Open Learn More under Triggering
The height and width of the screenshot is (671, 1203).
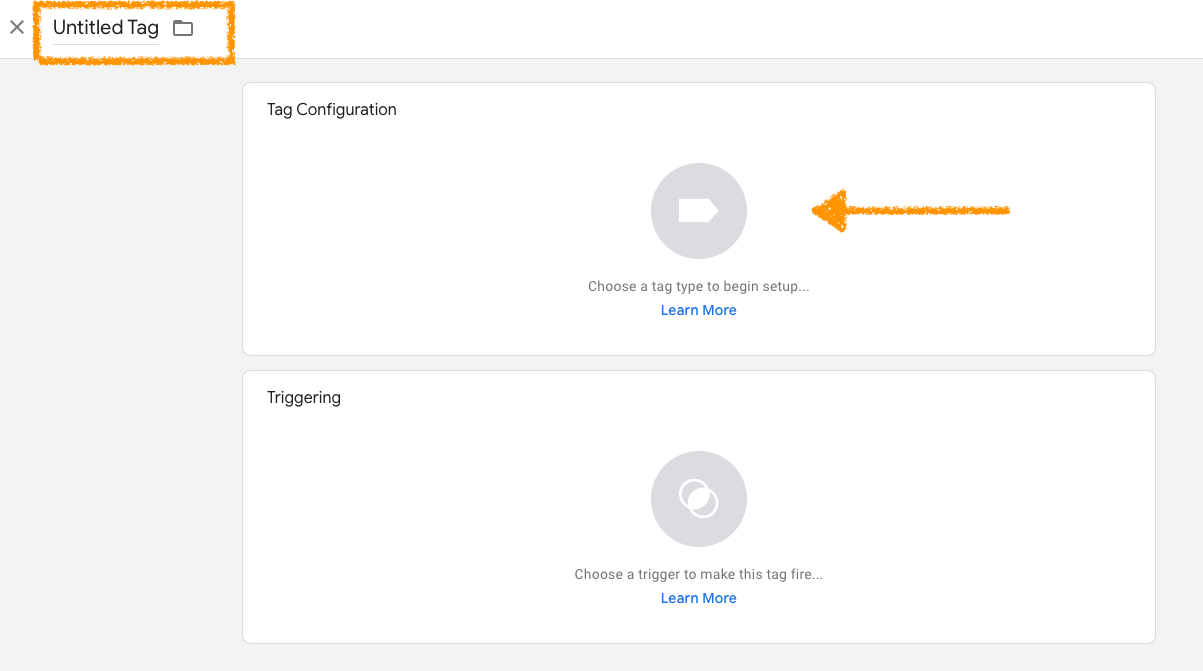698,599
